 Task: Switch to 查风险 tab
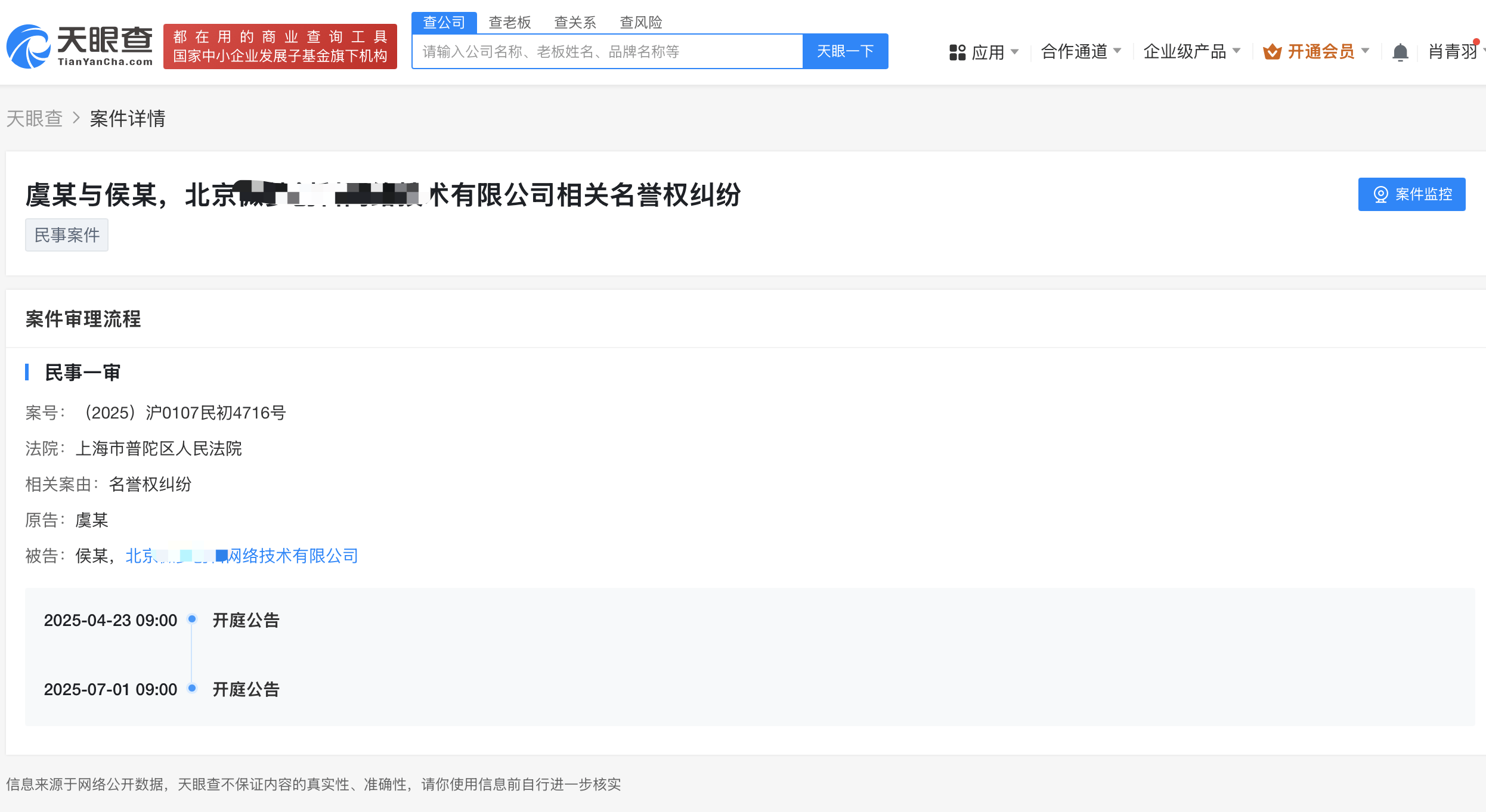click(640, 23)
